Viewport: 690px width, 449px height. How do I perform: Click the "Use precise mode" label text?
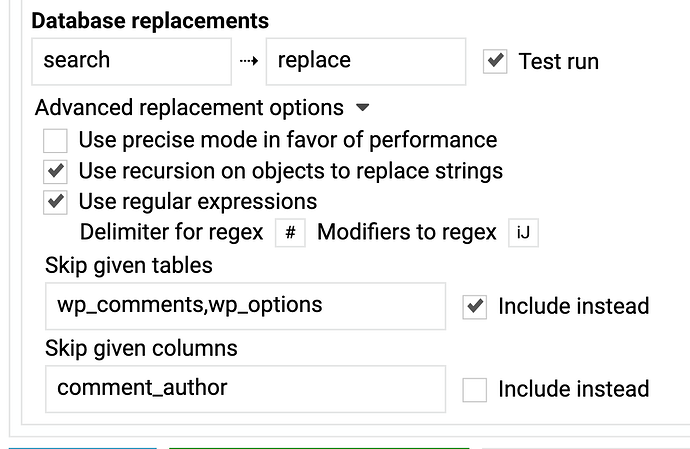(x=288, y=140)
